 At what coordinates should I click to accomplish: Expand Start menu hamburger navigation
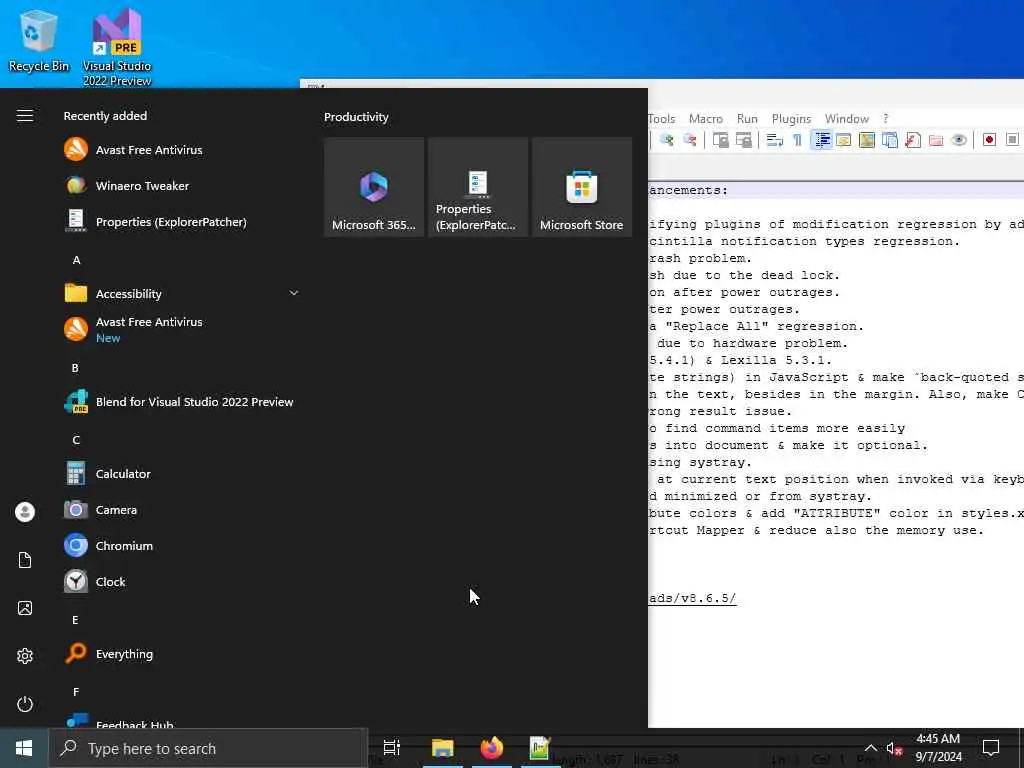pos(25,116)
